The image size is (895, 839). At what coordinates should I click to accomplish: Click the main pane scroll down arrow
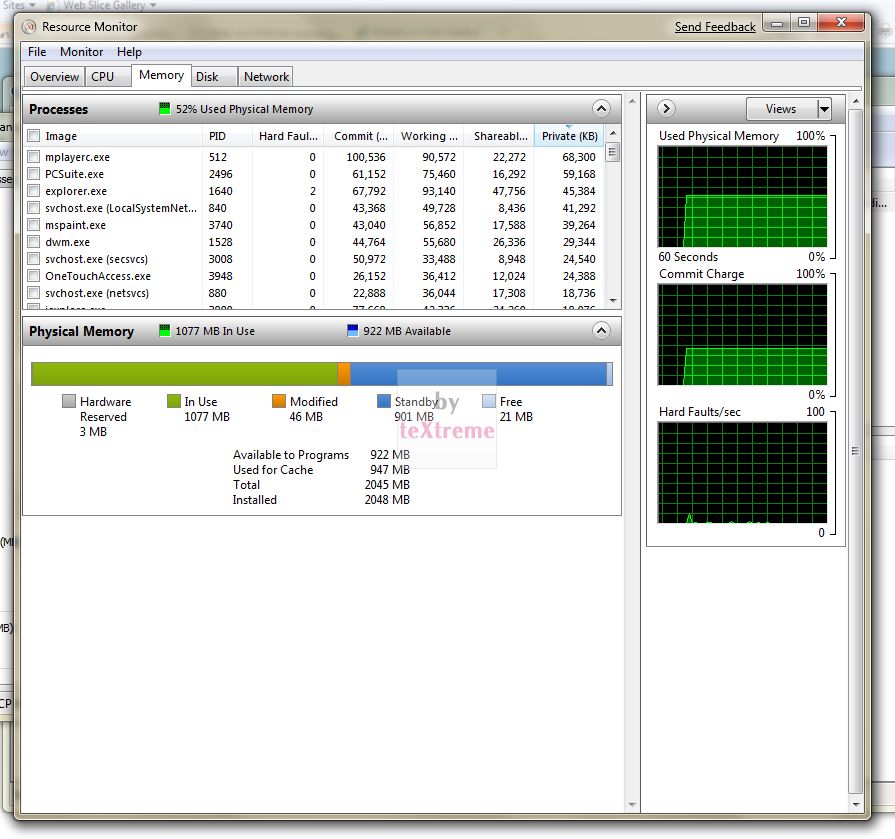pos(632,804)
